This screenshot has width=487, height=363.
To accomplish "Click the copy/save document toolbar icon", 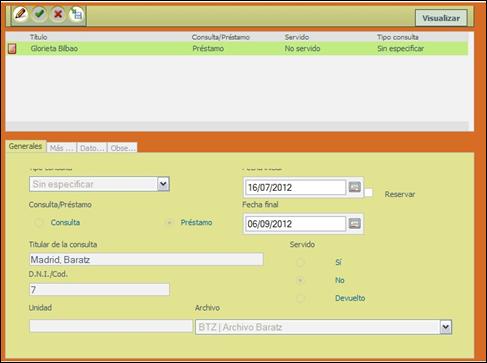I will pyautogui.click(x=77, y=14).
